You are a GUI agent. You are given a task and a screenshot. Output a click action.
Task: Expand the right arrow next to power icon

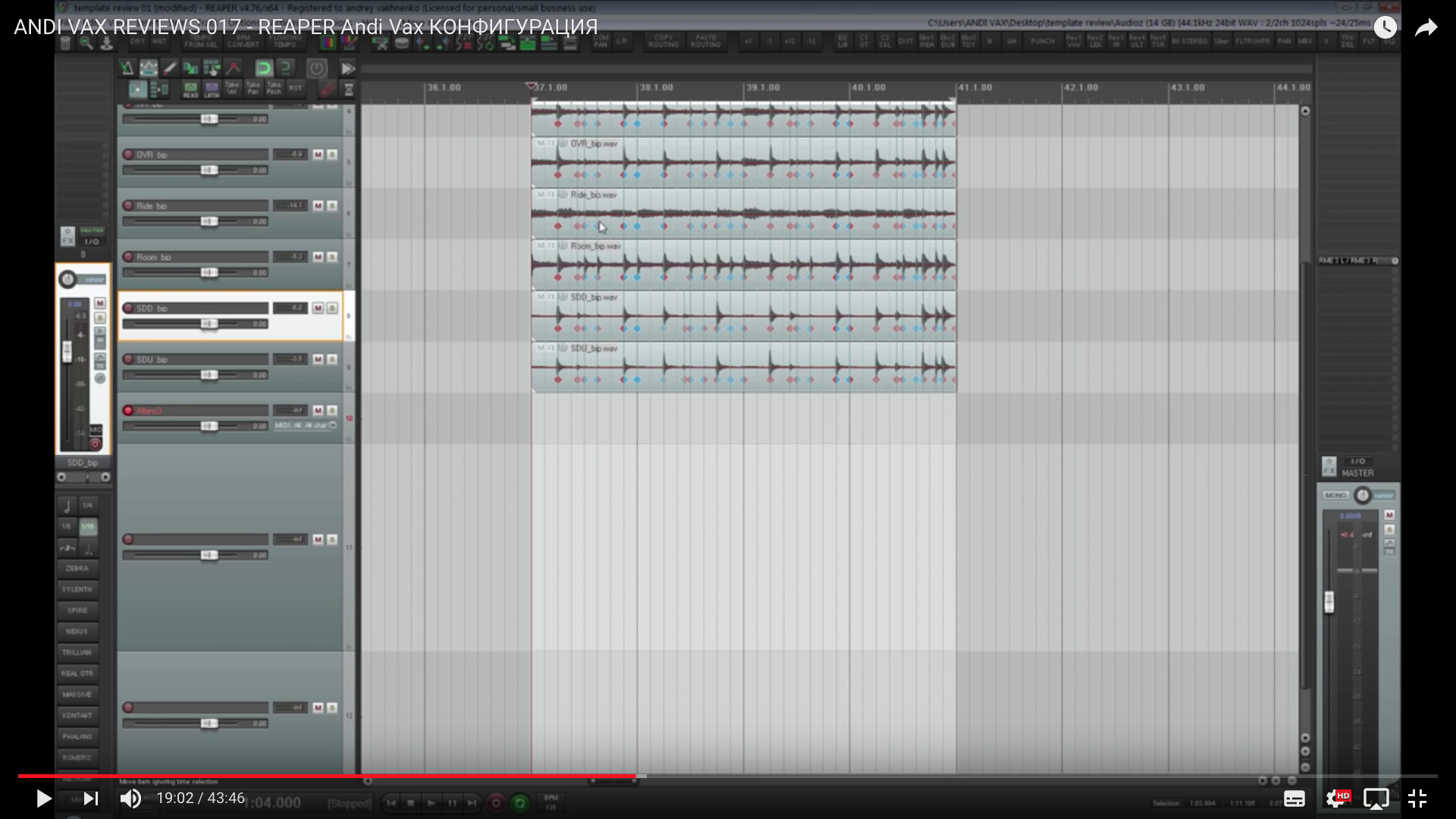point(348,68)
